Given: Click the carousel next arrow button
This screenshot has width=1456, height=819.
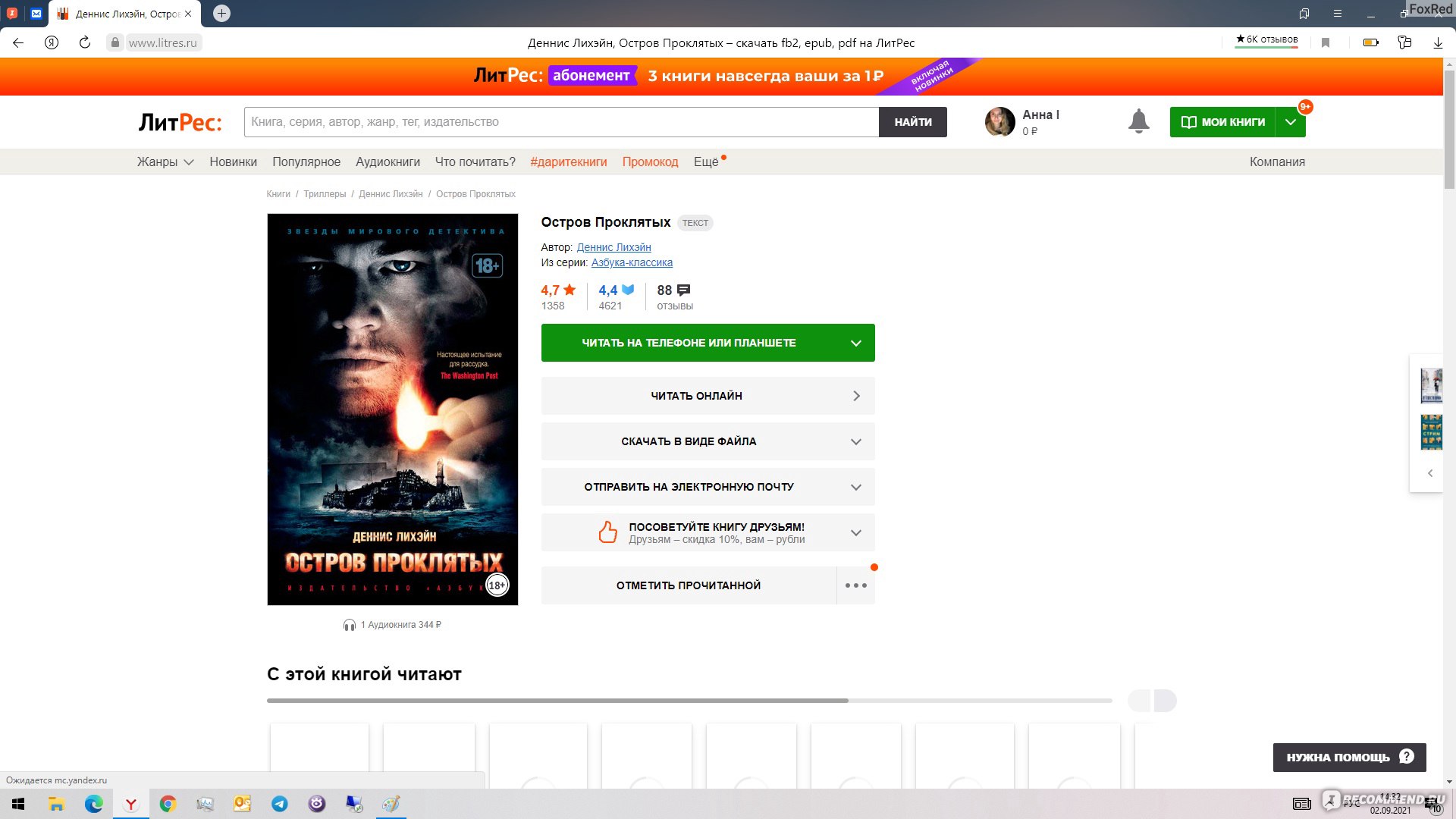Looking at the screenshot, I should (1165, 701).
